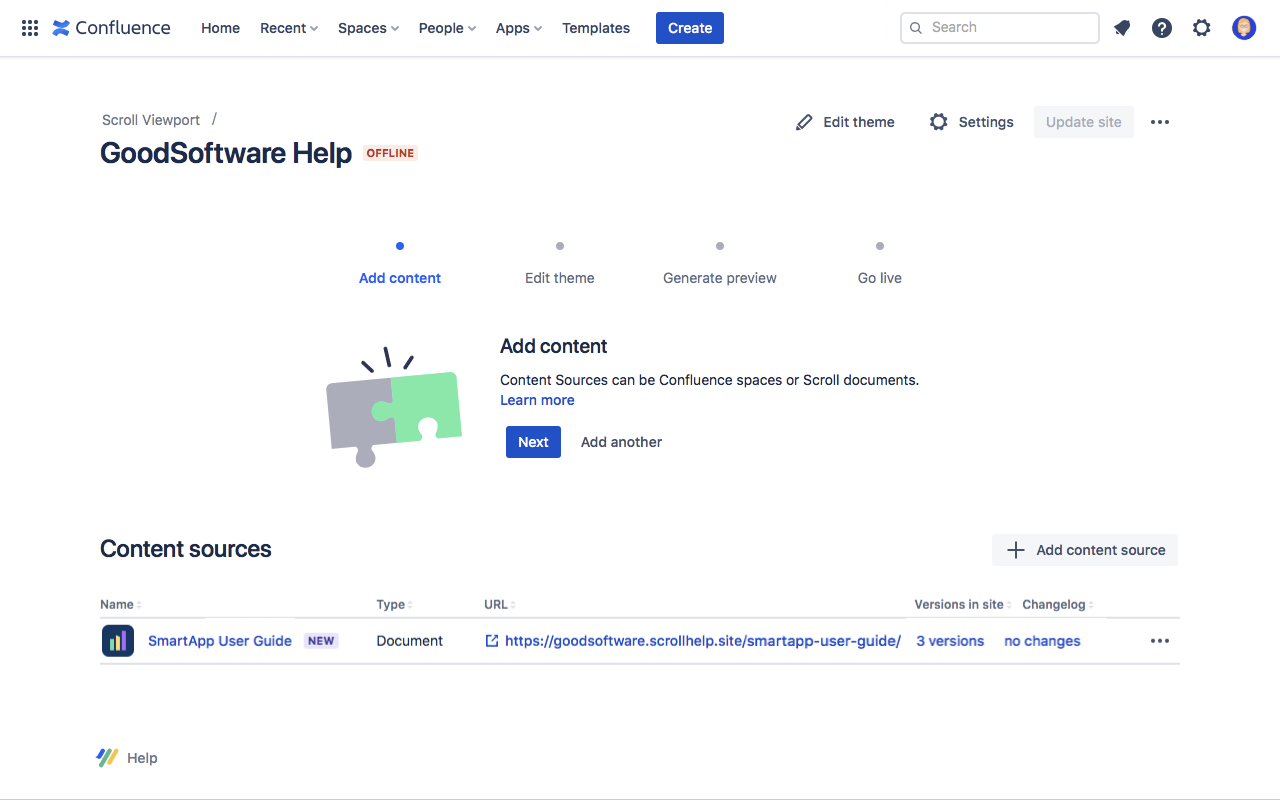Open the app switcher grid icon

click(x=30, y=28)
